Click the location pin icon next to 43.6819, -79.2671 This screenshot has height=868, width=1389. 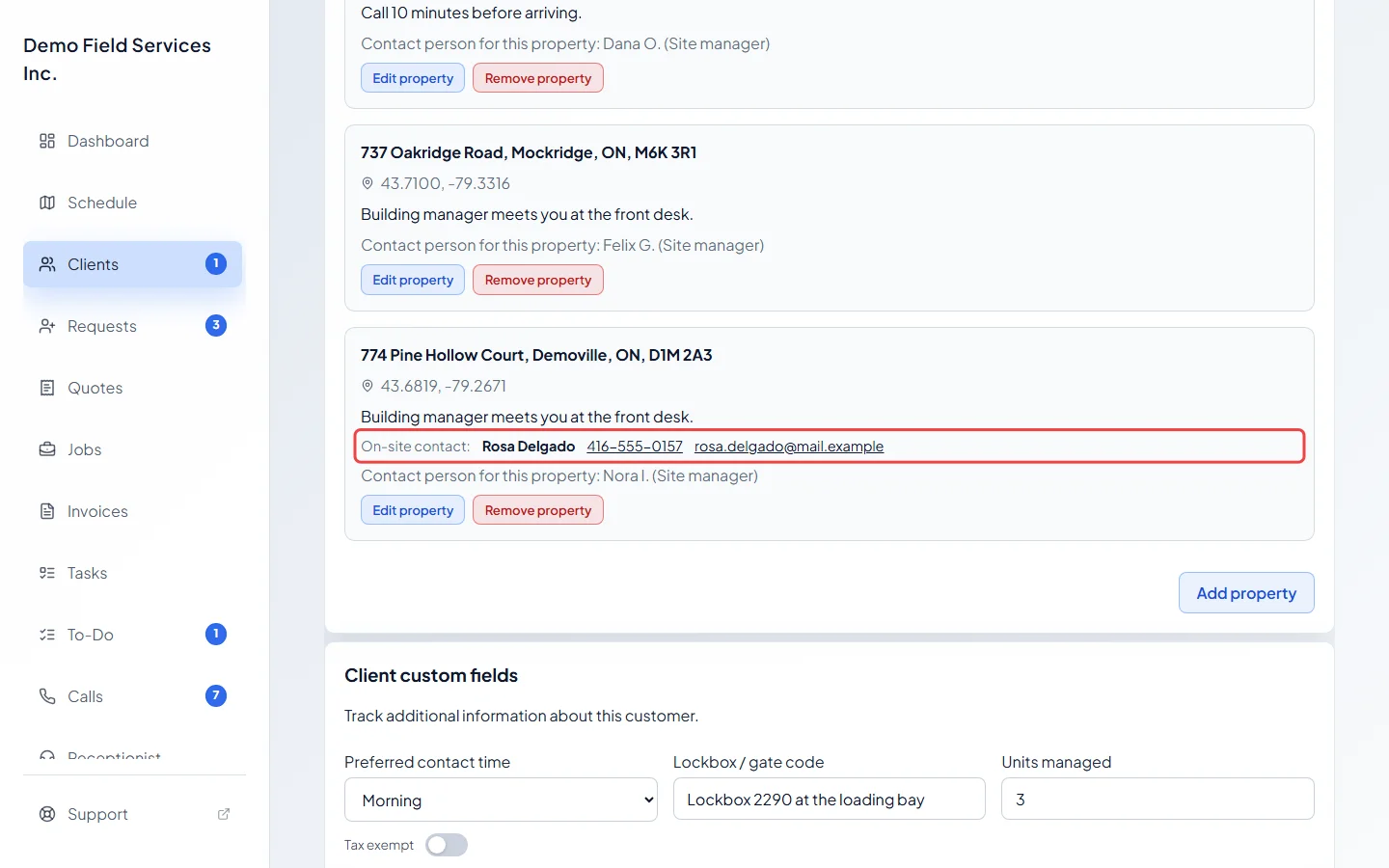[x=368, y=386]
